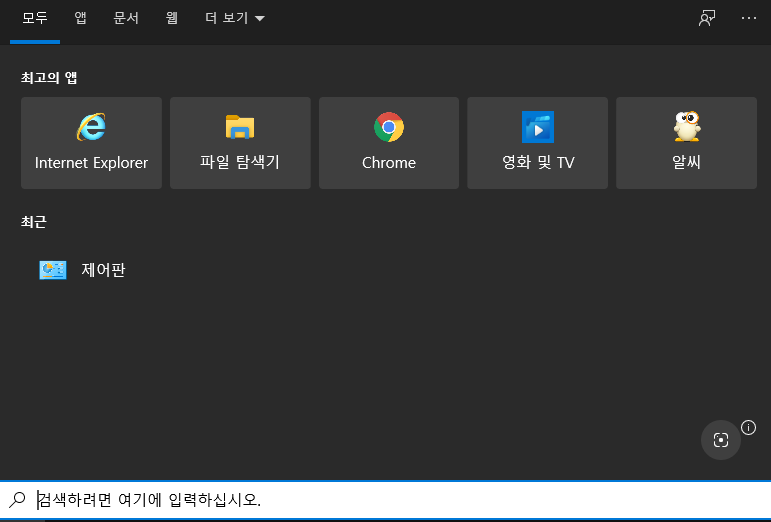
Task: Open 제어판 from recent list
Action: click(83, 270)
